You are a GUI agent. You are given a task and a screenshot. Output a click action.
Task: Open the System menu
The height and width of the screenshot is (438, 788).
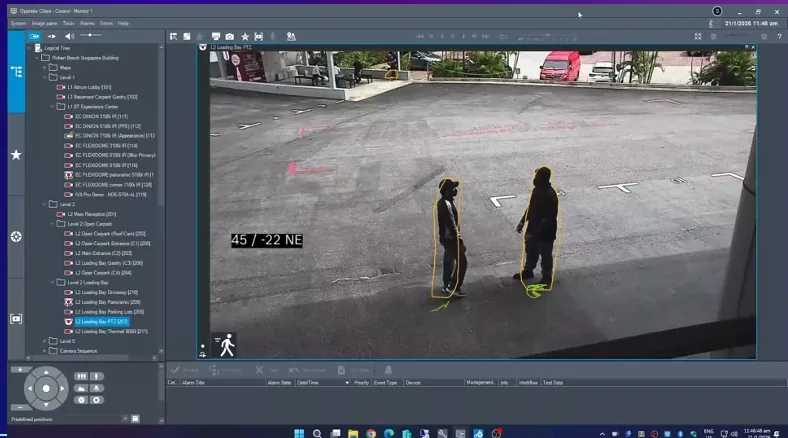tap(18, 23)
